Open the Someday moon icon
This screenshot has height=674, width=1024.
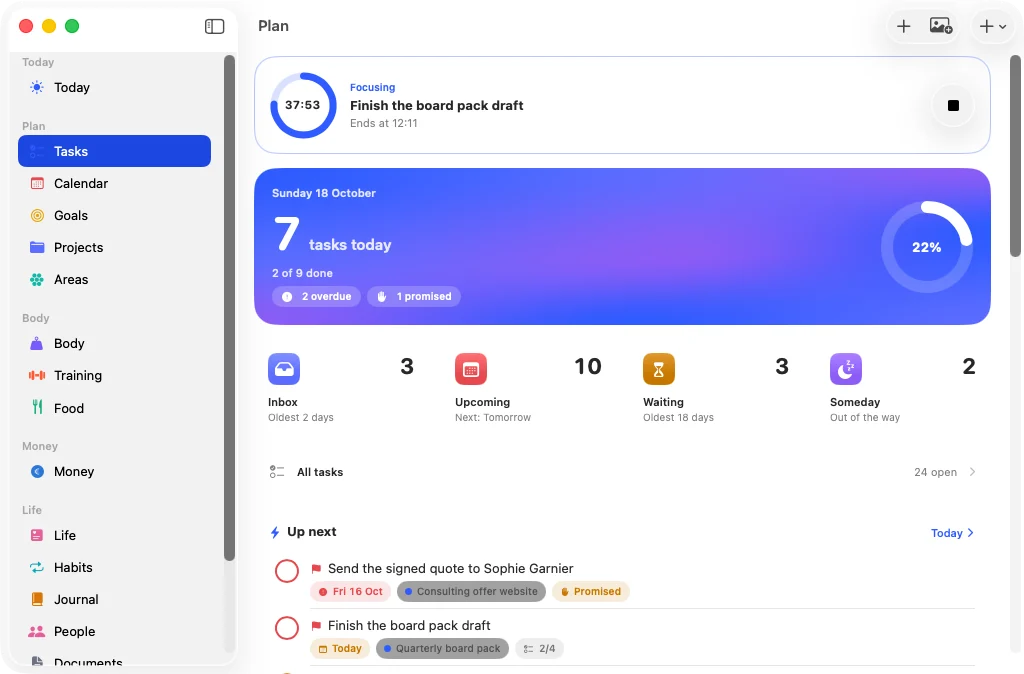846,369
